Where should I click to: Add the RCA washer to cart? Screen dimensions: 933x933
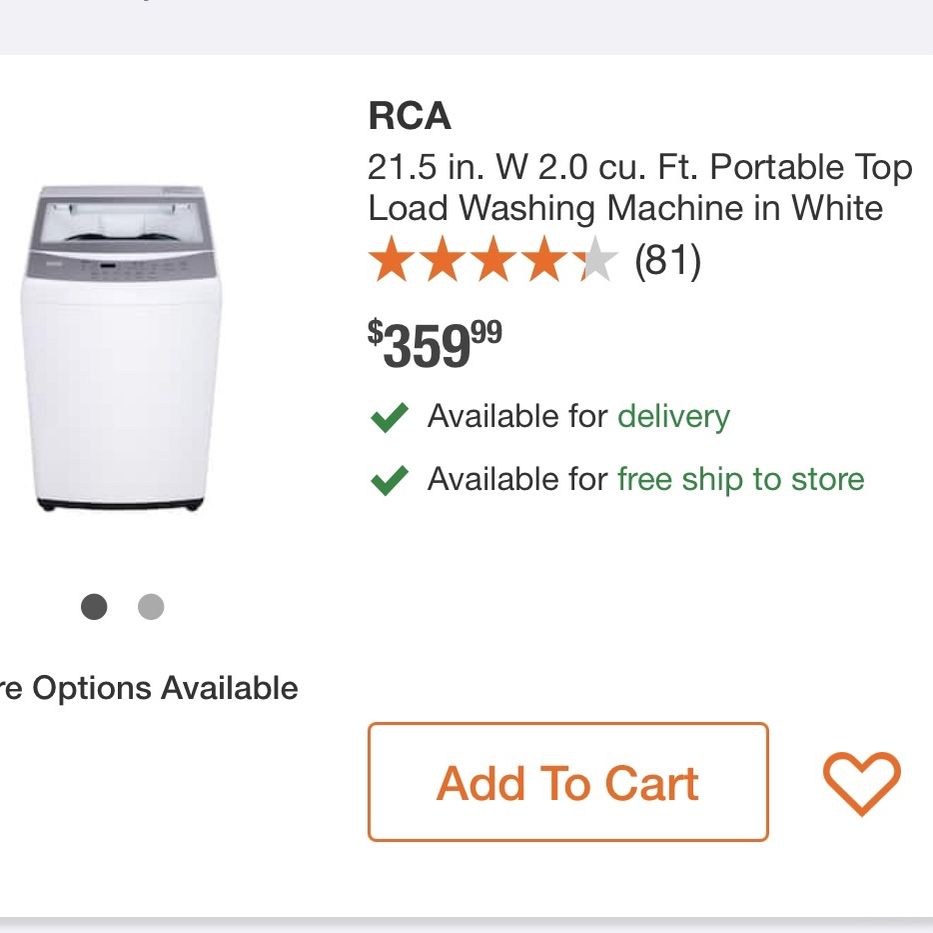pos(568,782)
